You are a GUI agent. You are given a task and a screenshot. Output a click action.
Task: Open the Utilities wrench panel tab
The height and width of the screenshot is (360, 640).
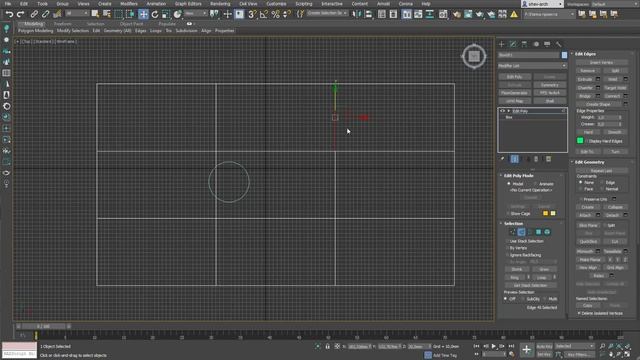point(558,44)
